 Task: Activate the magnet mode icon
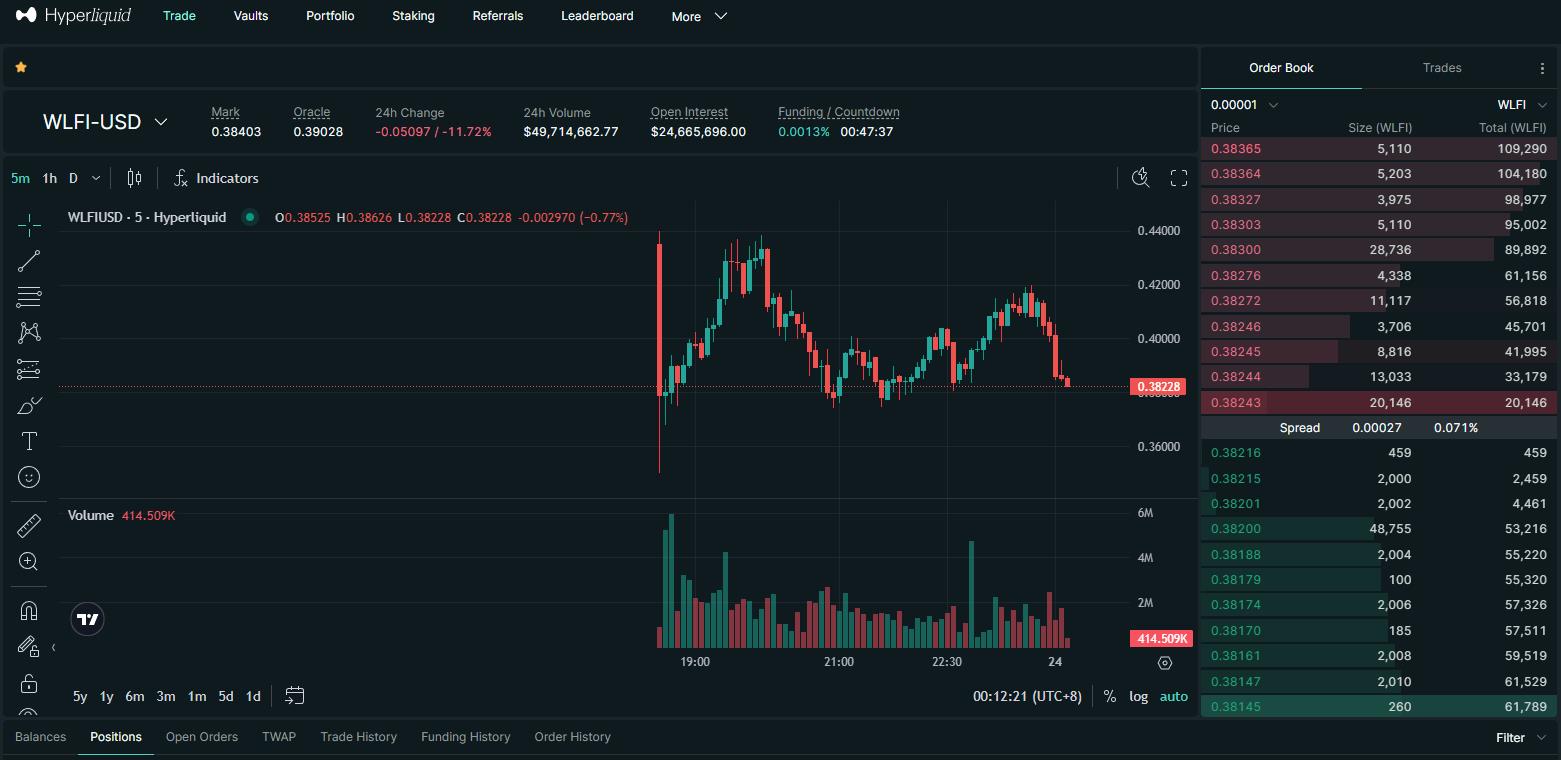coord(29,610)
